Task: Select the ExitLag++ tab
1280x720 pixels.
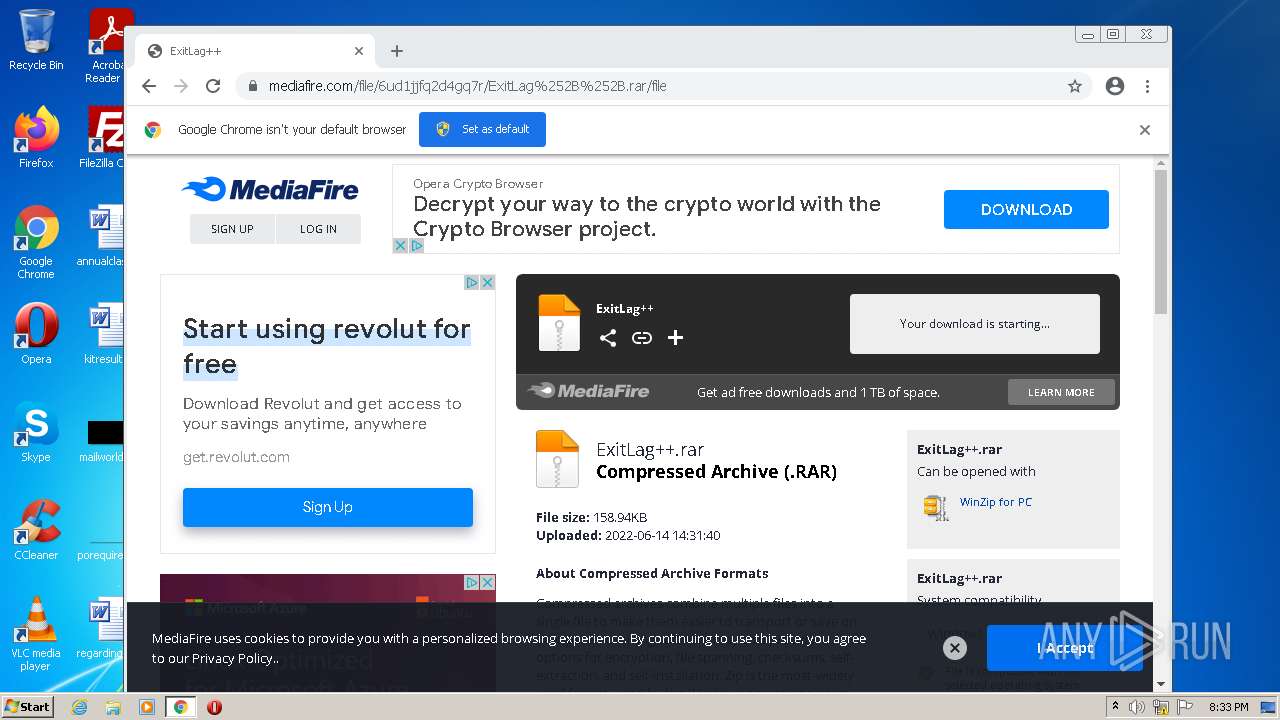Action: coord(255,51)
